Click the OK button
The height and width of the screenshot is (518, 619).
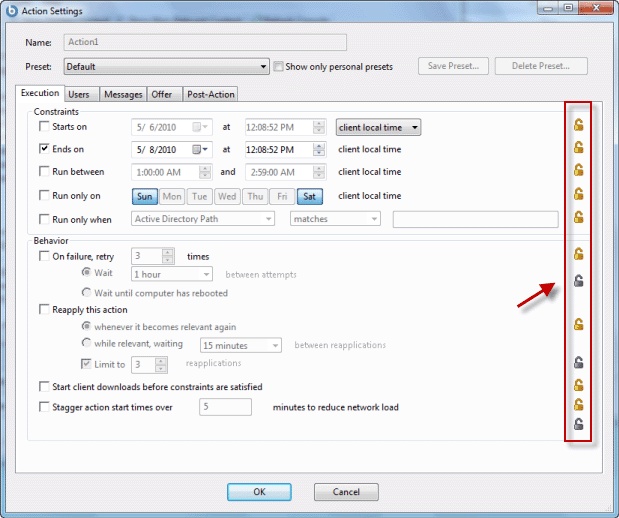click(x=259, y=492)
